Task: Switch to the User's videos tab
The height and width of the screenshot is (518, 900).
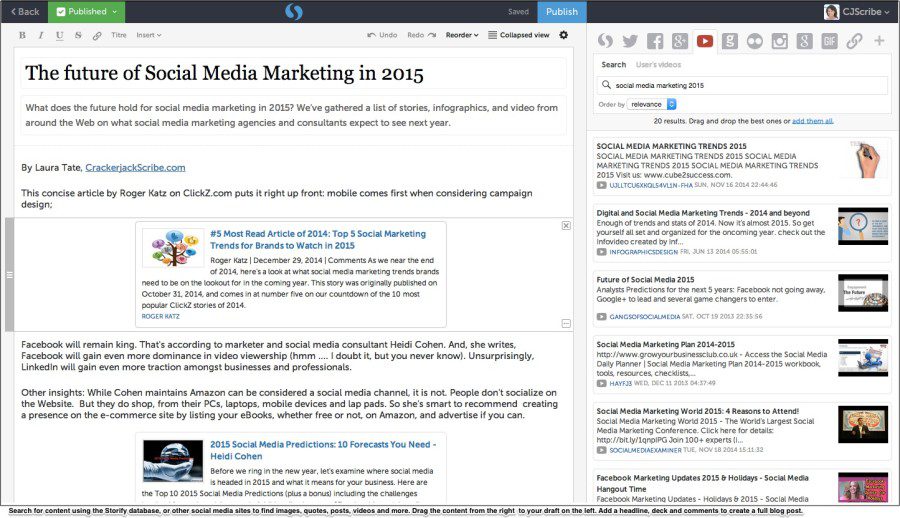Action: [x=658, y=64]
